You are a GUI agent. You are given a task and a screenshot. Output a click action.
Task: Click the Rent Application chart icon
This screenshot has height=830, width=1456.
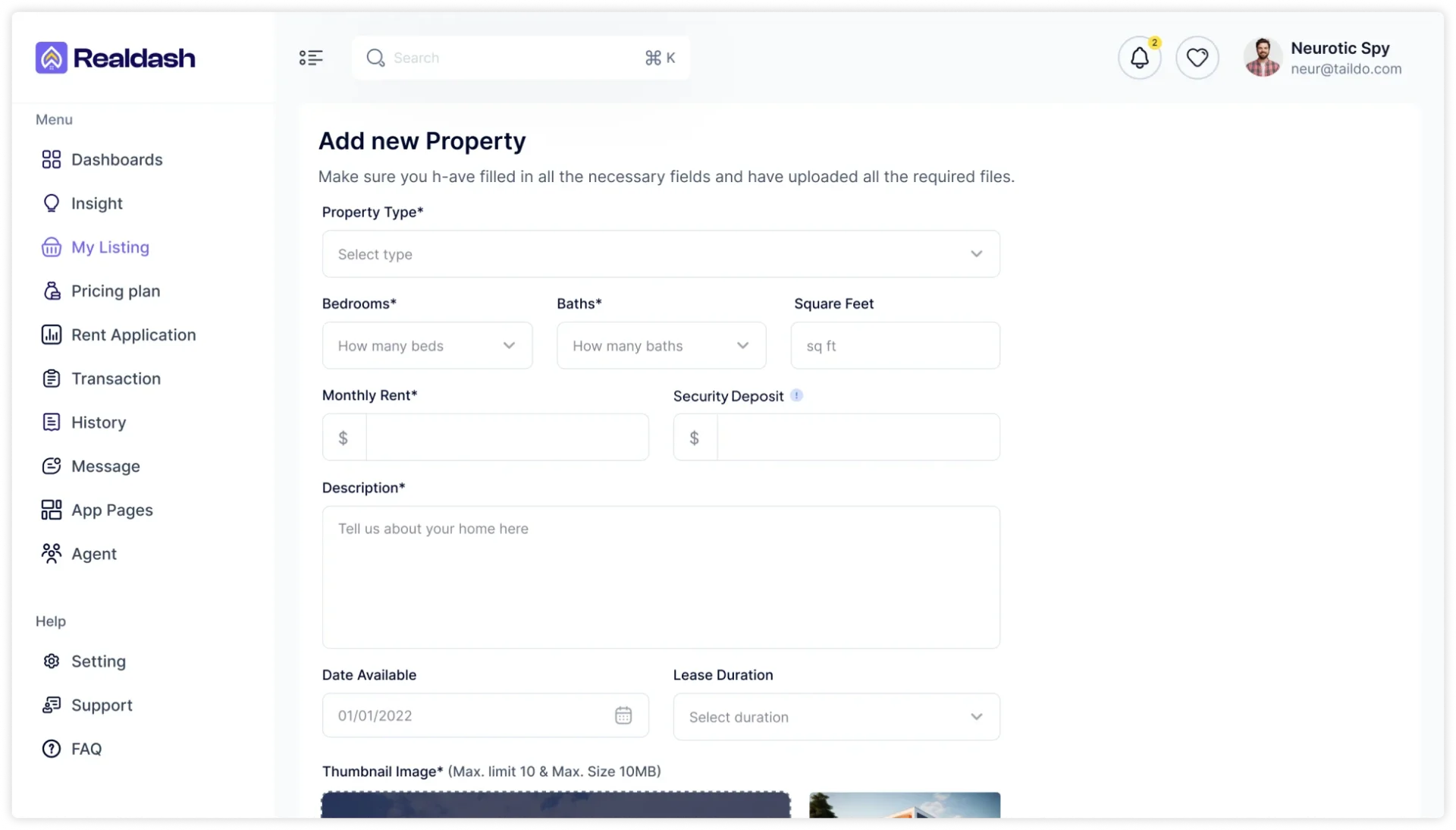(x=52, y=335)
